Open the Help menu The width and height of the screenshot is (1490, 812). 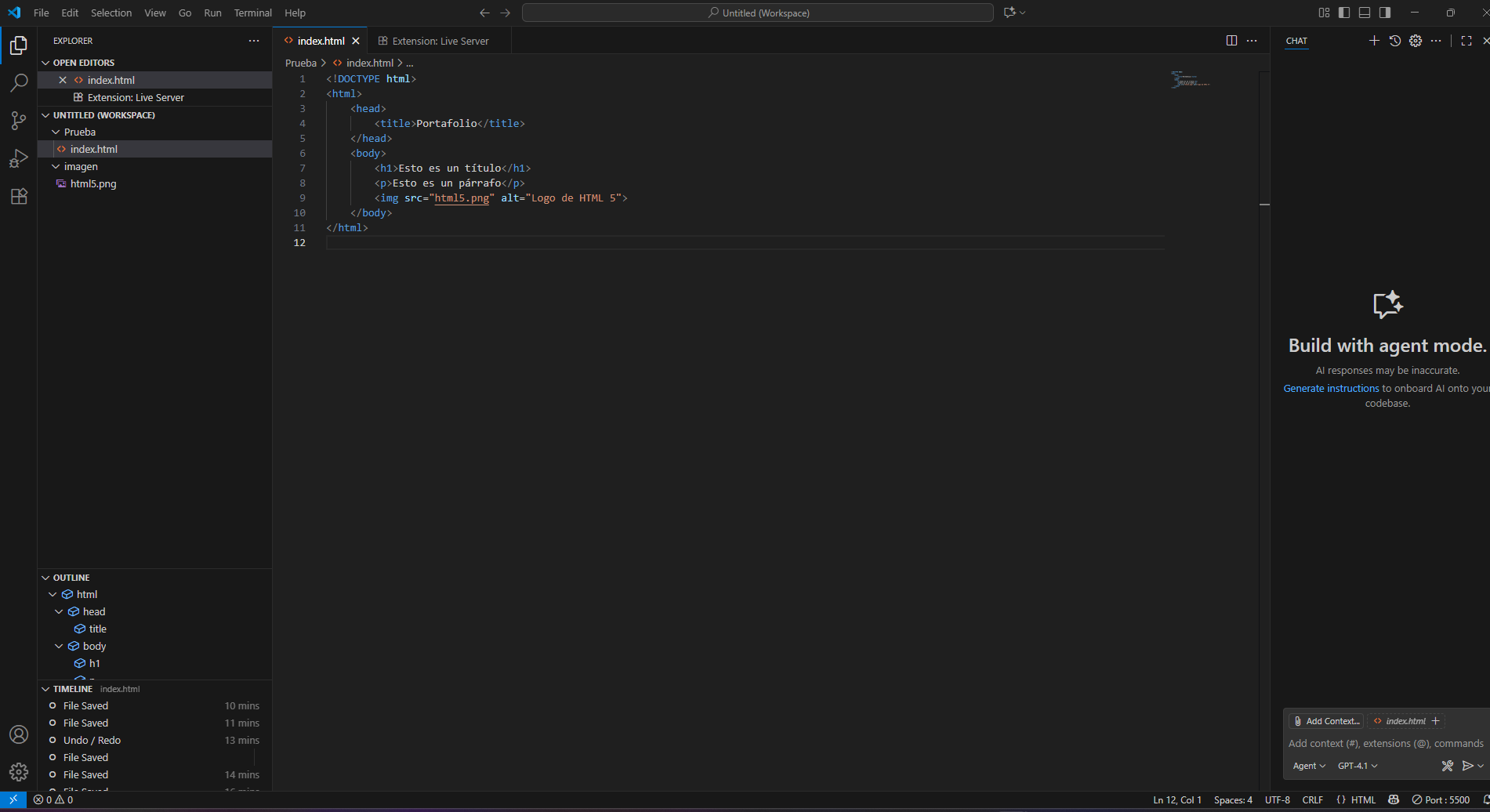[x=295, y=13]
